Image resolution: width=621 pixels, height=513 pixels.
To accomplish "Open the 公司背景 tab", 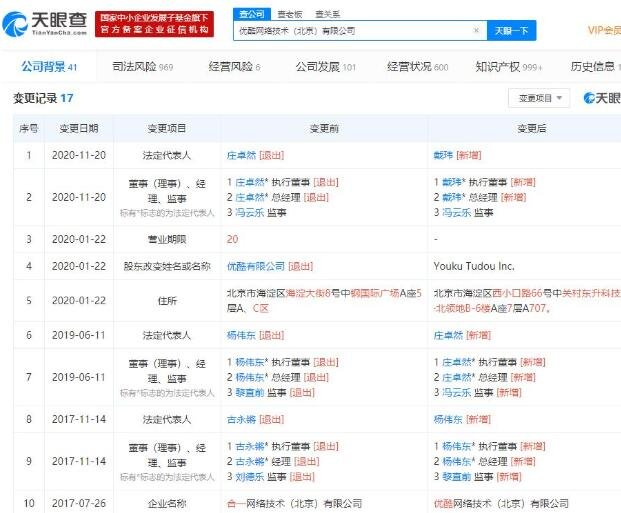I will (49, 67).
